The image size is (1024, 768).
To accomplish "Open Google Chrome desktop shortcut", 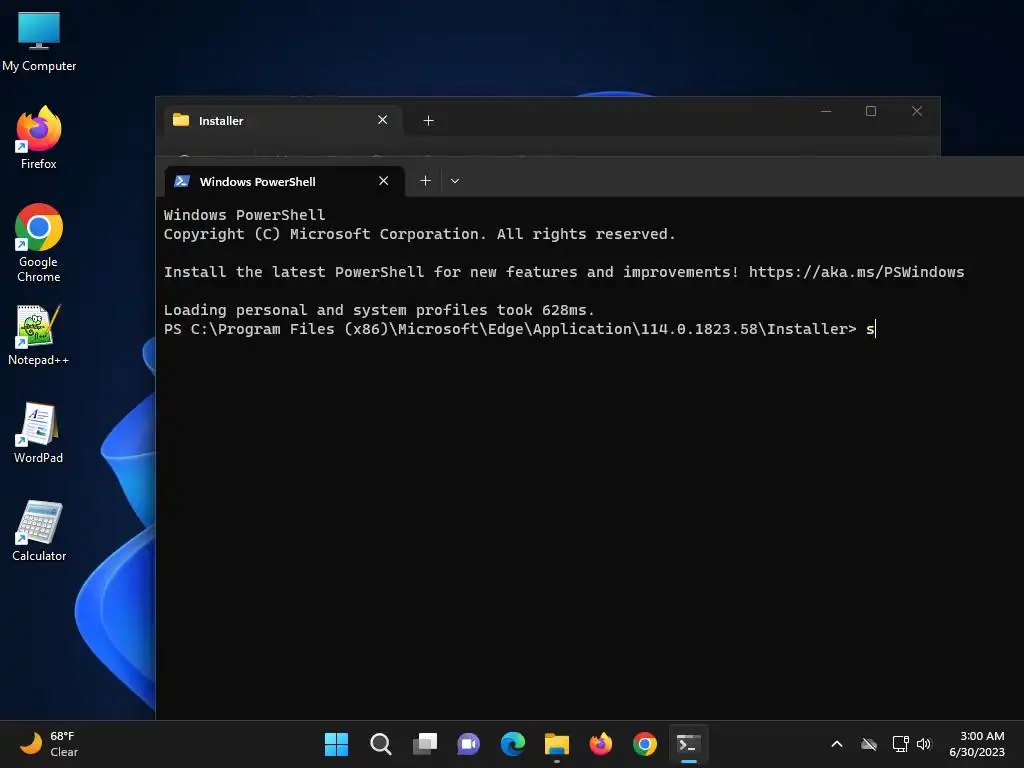I will point(39,242).
